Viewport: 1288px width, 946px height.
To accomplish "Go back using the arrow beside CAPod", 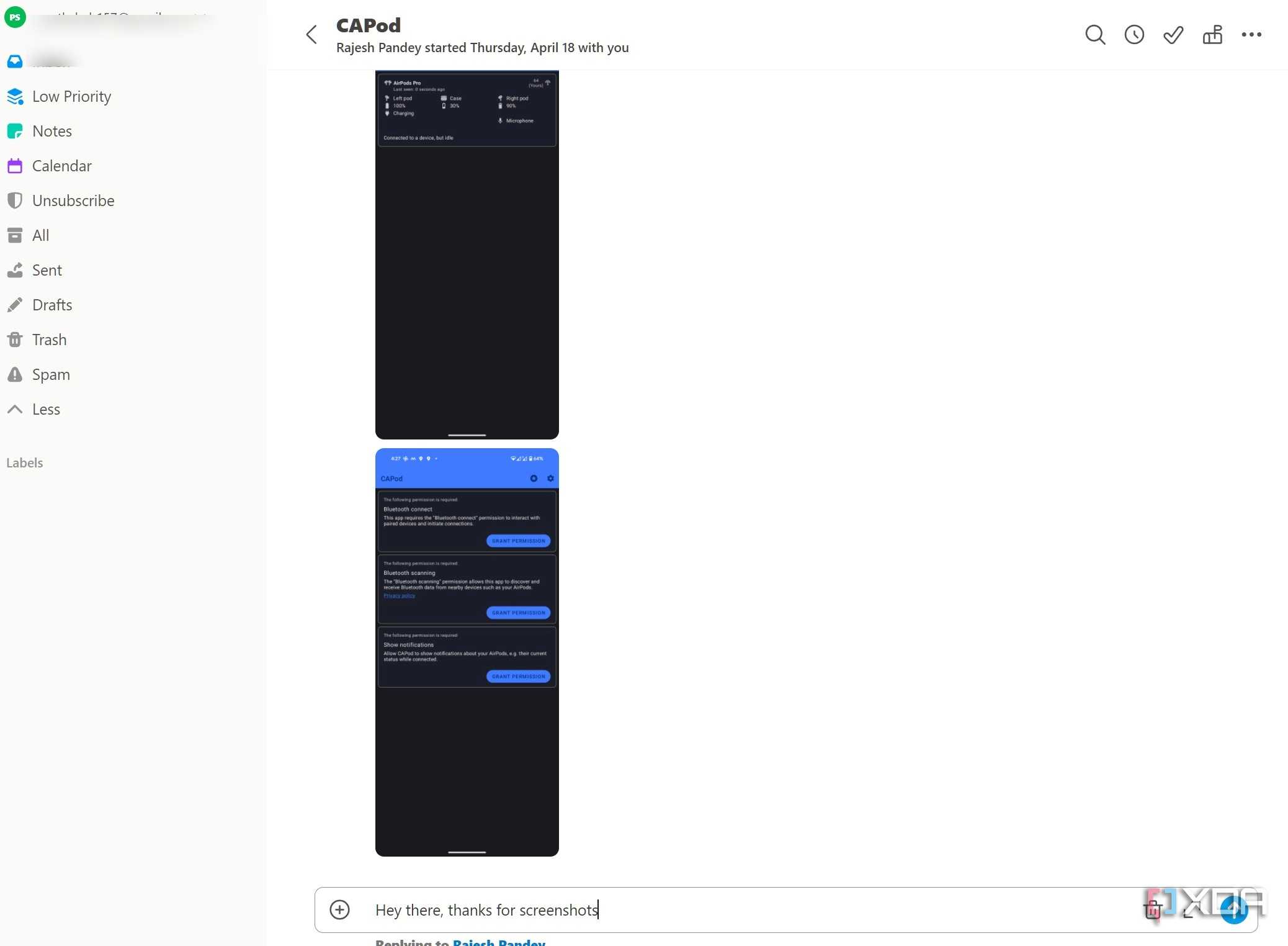I will (x=311, y=35).
